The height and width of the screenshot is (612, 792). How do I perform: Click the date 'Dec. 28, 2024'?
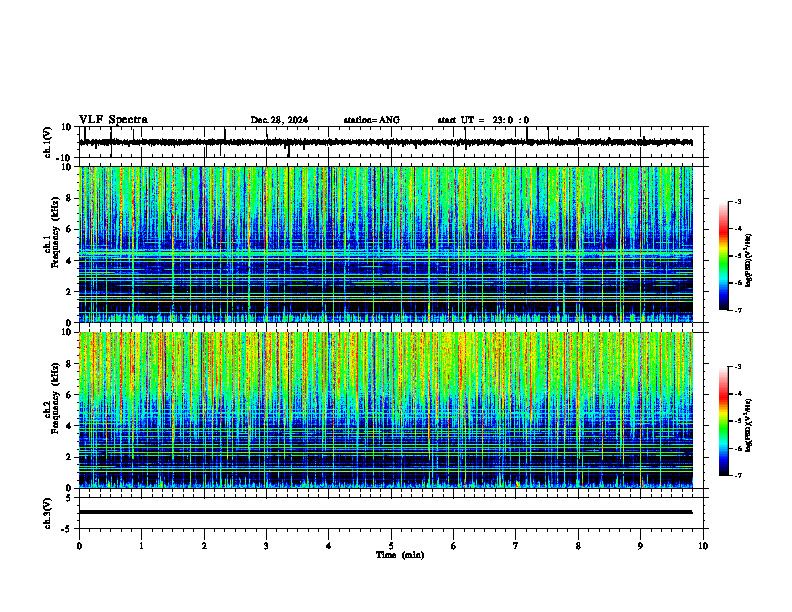[279, 120]
